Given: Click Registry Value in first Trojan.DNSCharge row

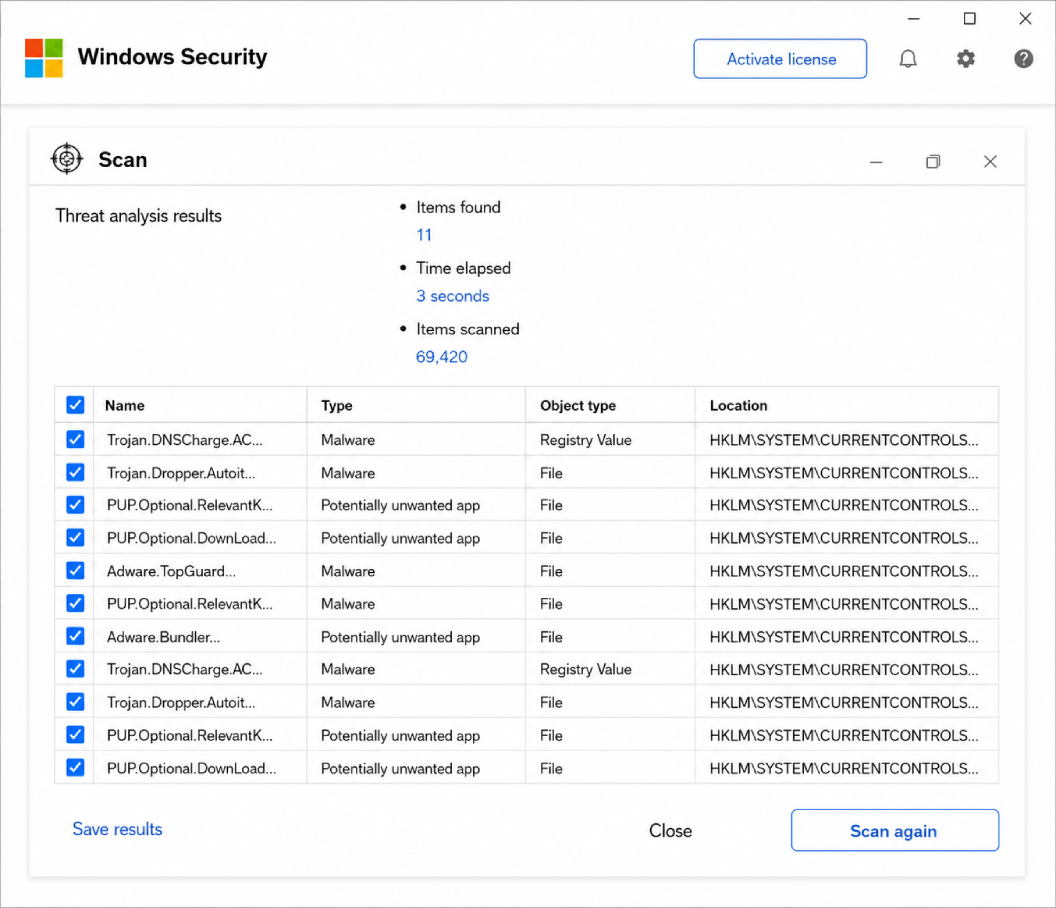Looking at the screenshot, I should [586, 440].
